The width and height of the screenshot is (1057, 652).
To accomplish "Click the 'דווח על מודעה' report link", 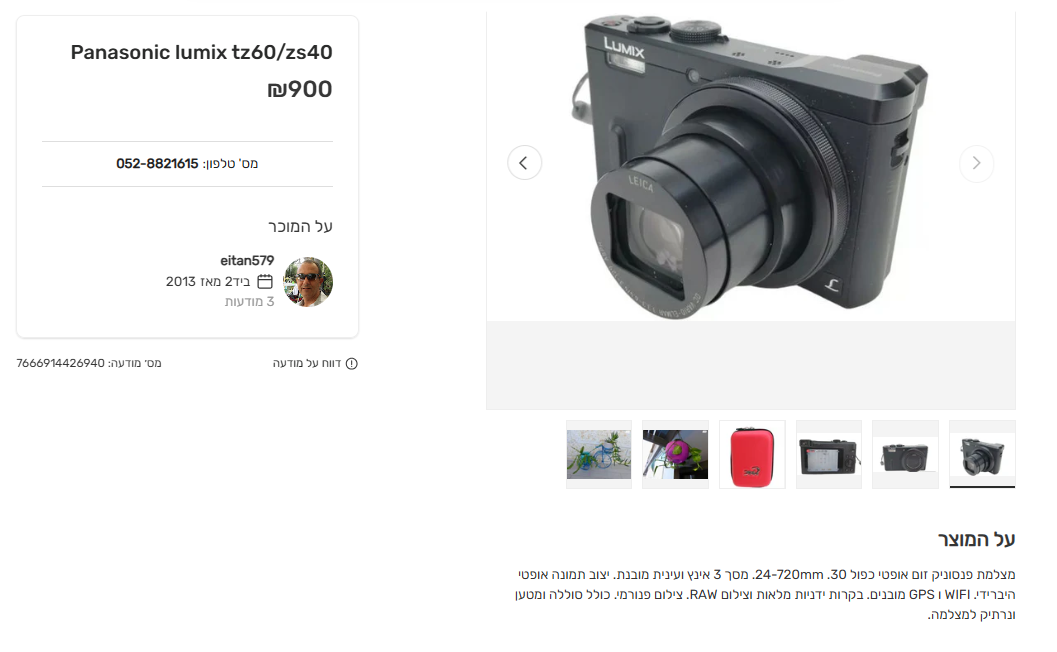I will (307, 363).
